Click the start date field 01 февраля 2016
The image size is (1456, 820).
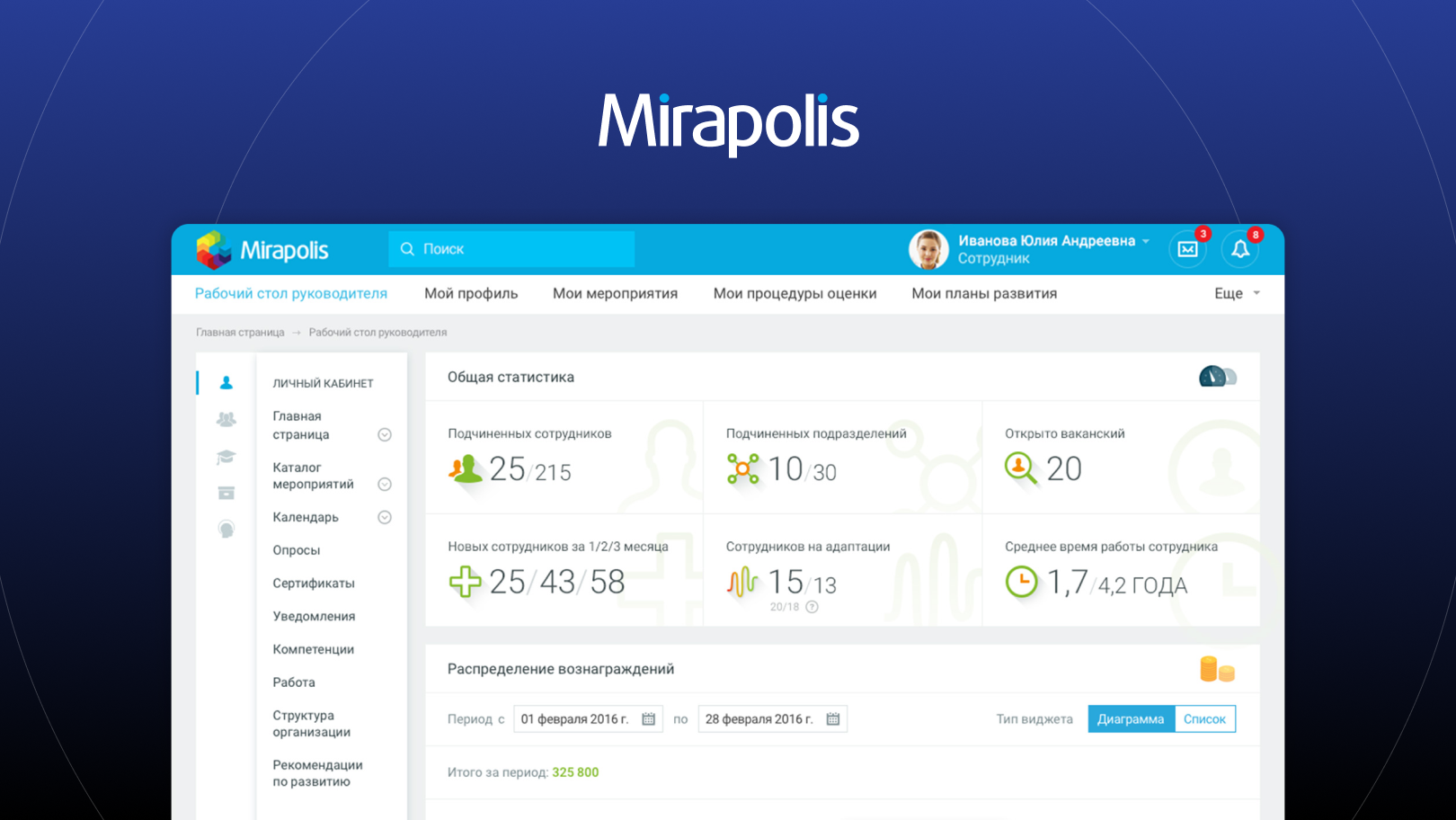[x=588, y=719]
